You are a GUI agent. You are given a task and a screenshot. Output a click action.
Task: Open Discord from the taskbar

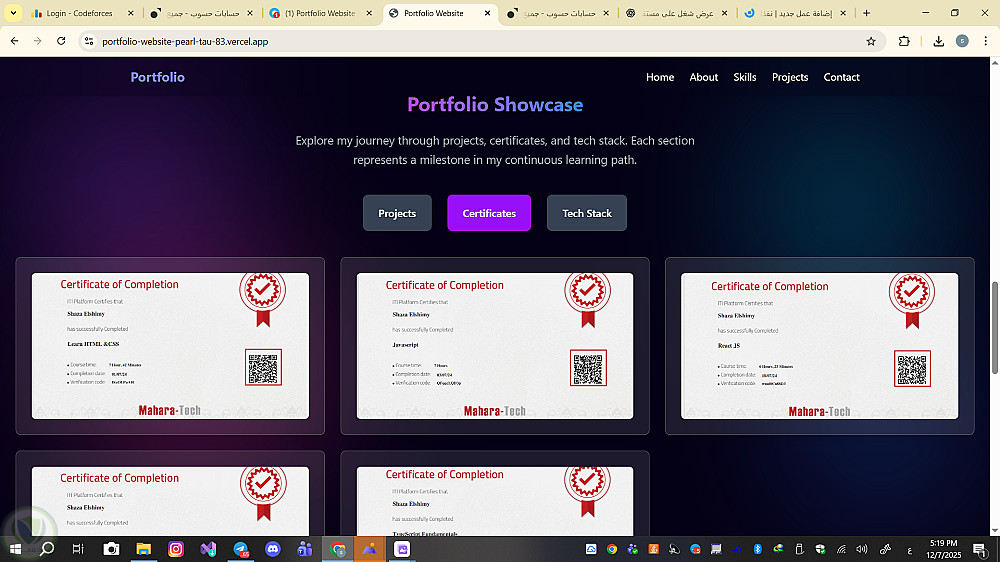(273, 549)
